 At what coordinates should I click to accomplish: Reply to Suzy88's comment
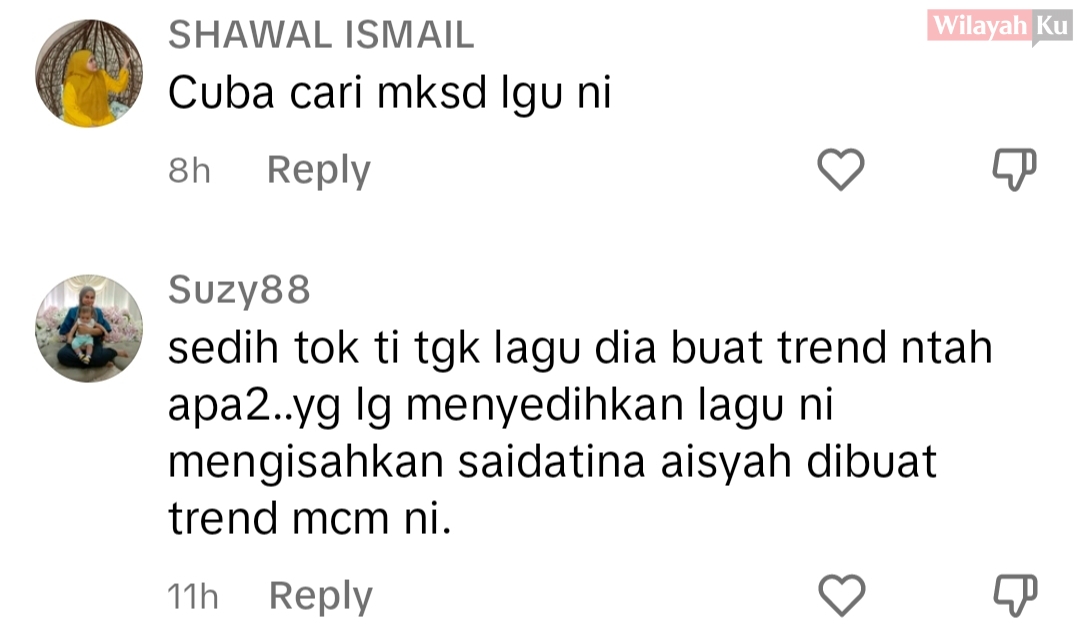click(320, 596)
